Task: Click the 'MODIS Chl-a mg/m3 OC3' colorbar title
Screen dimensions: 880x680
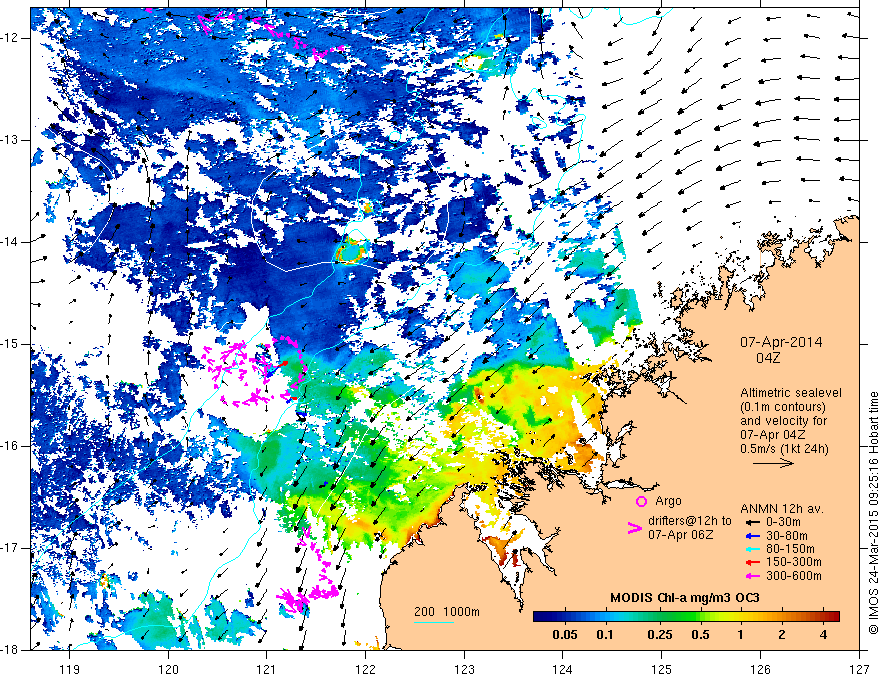Action: click(x=684, y=598)
